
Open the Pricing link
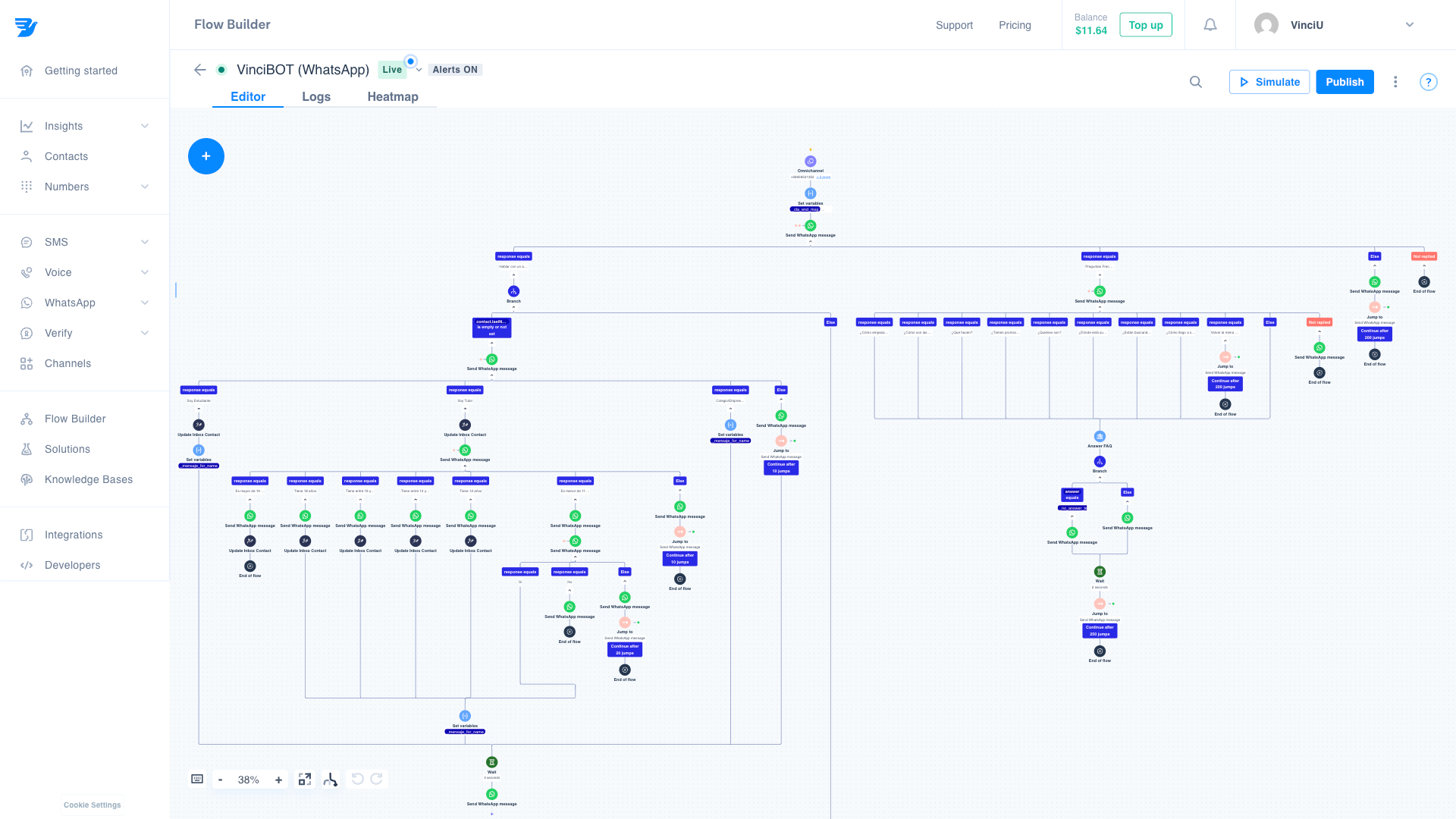pos(1015,25)
